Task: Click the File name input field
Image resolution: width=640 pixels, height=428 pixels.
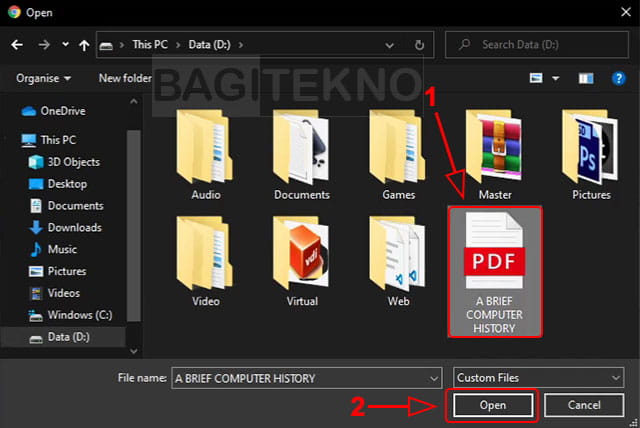Action: point(300,378)
